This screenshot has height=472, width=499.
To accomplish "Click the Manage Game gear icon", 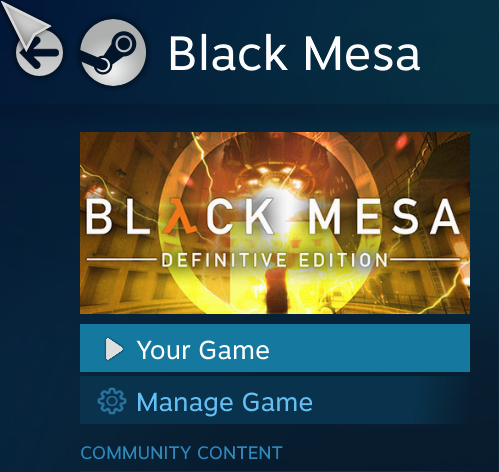I will pyautogui.click(x=112, y=401).
